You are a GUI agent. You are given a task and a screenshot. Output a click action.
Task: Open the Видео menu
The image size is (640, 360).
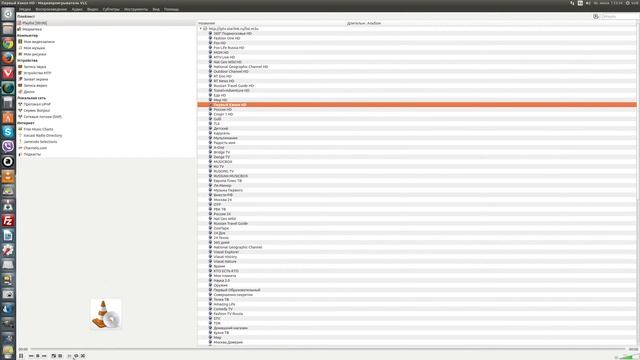93,9
